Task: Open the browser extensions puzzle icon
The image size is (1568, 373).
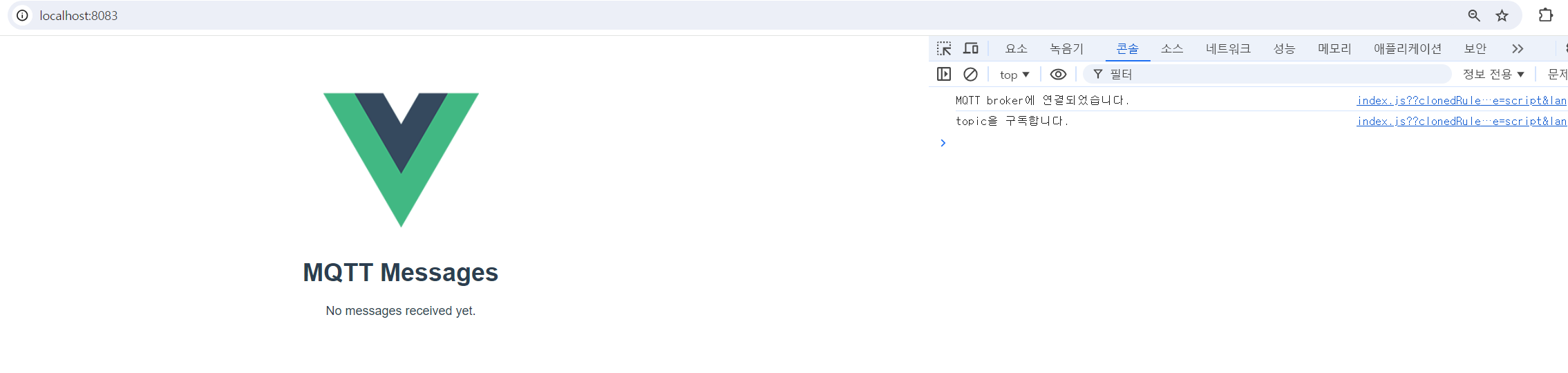Action: (1546, 15)
